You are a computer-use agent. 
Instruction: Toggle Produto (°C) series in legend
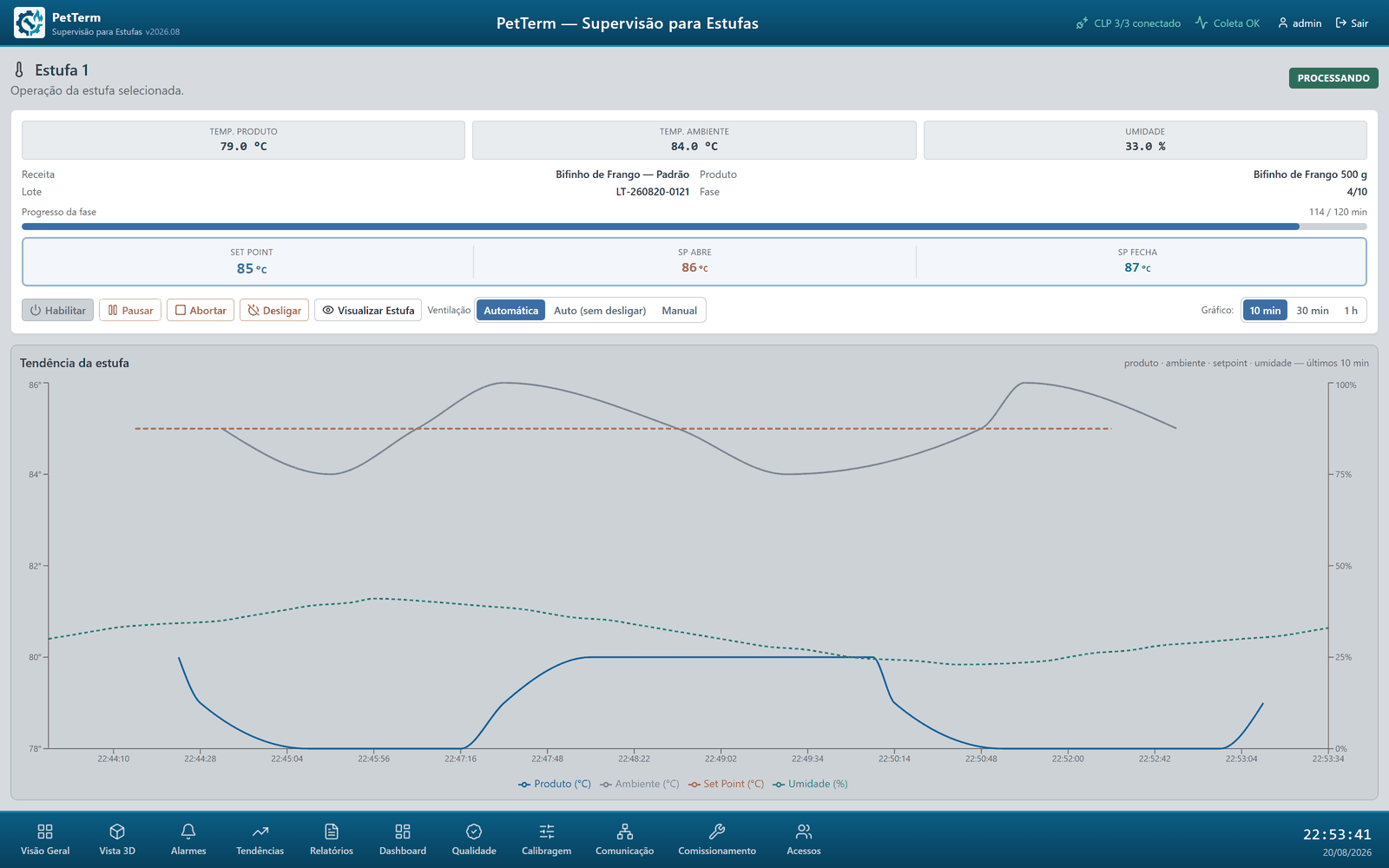(555, 784)
